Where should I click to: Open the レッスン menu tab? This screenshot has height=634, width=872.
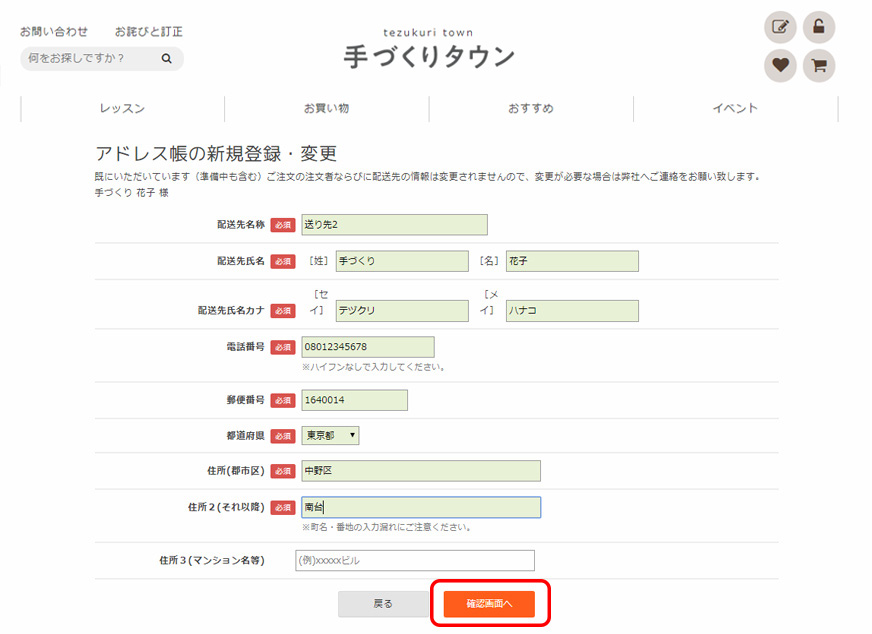point(122,109)
